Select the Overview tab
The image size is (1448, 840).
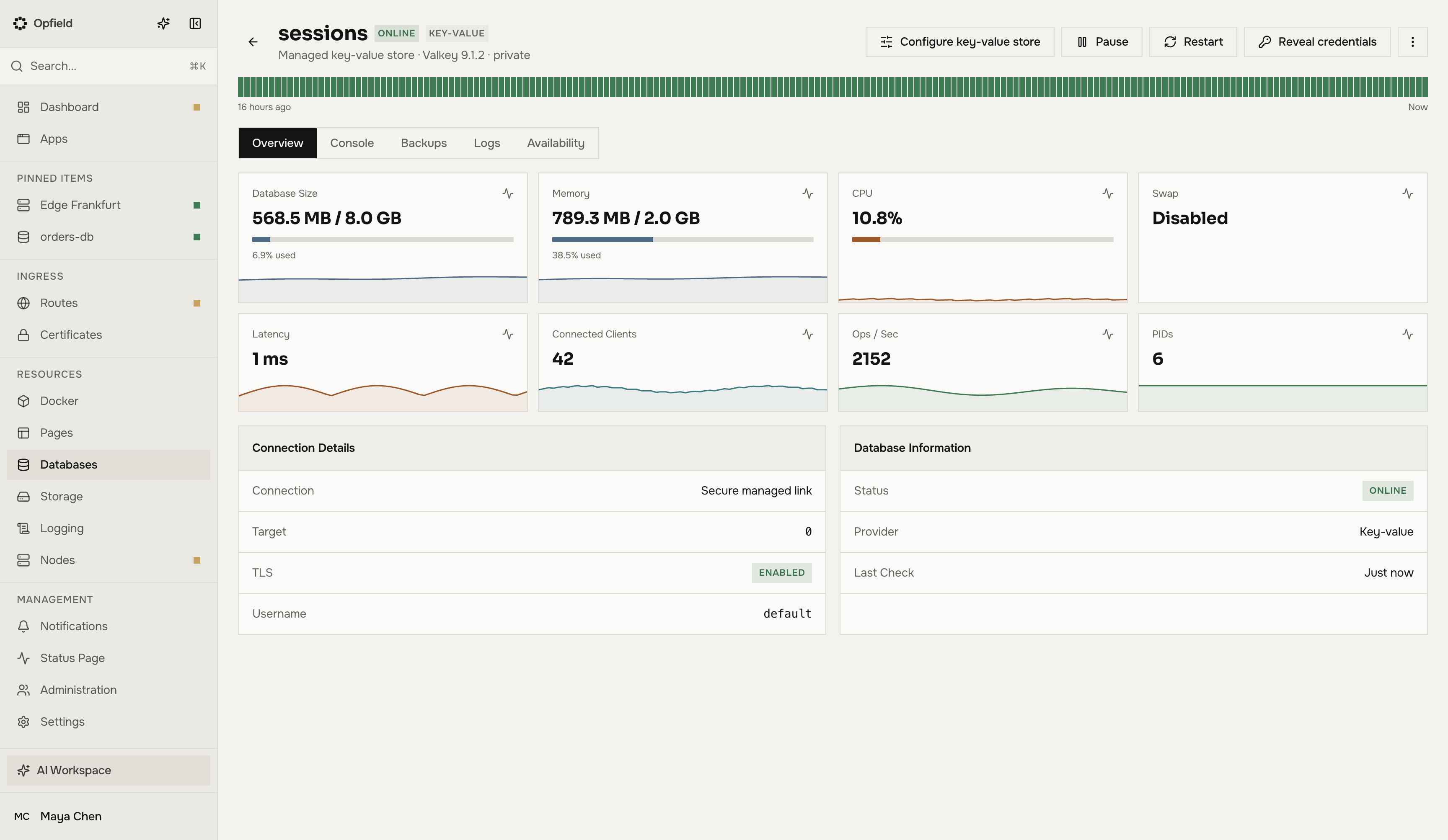(277, 143)
